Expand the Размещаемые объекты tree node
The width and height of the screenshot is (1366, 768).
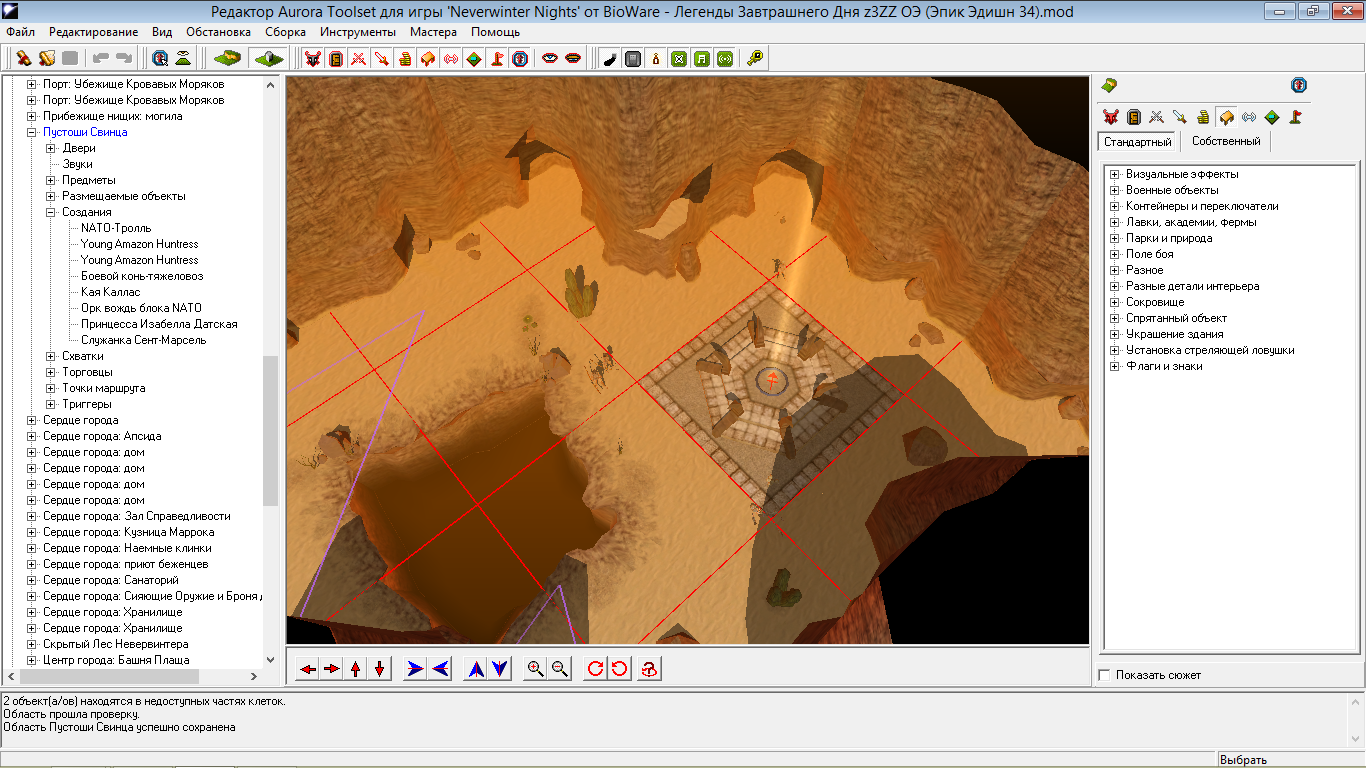[52, 196]
